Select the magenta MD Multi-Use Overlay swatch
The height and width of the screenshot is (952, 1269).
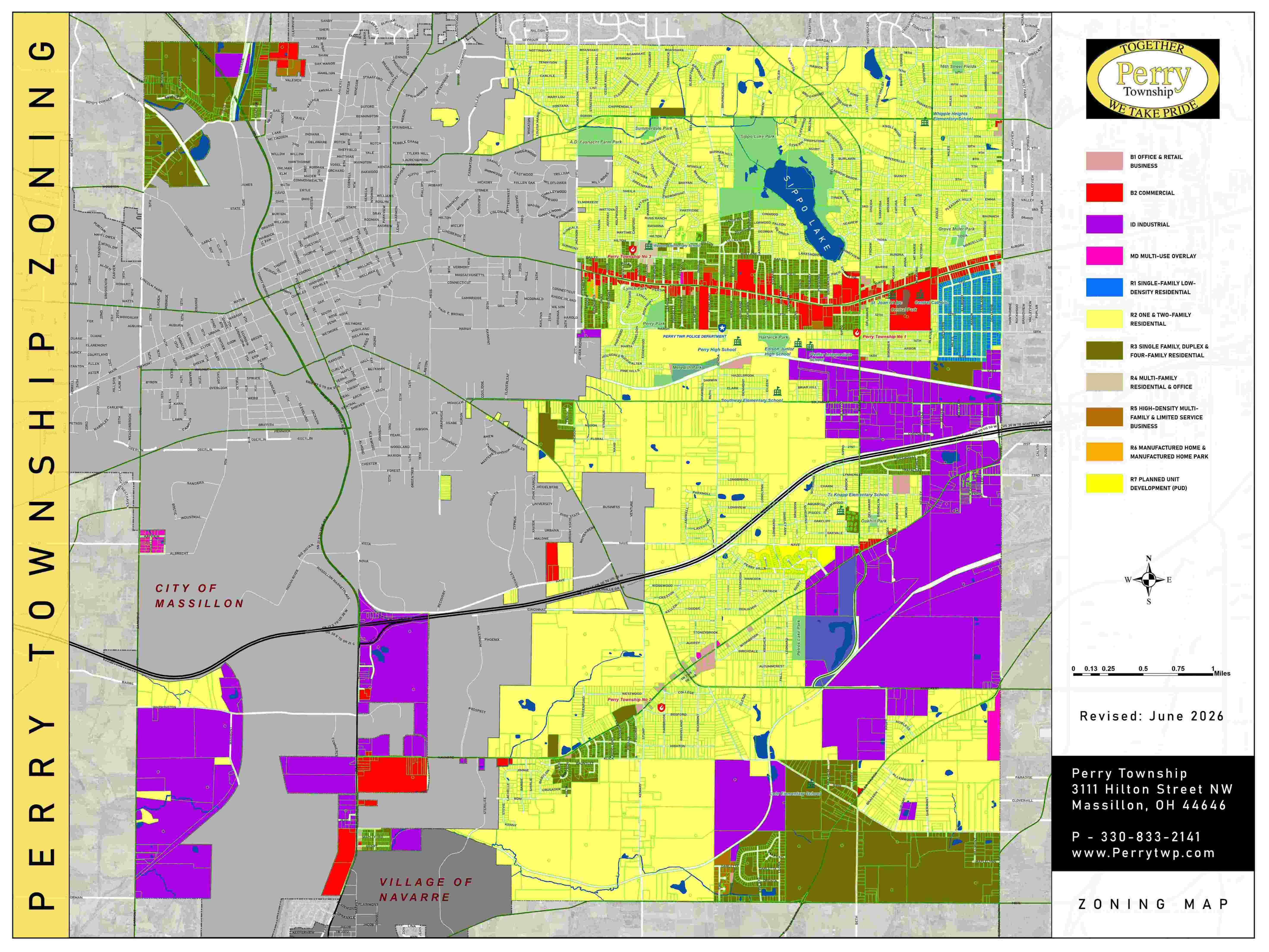1104,256
